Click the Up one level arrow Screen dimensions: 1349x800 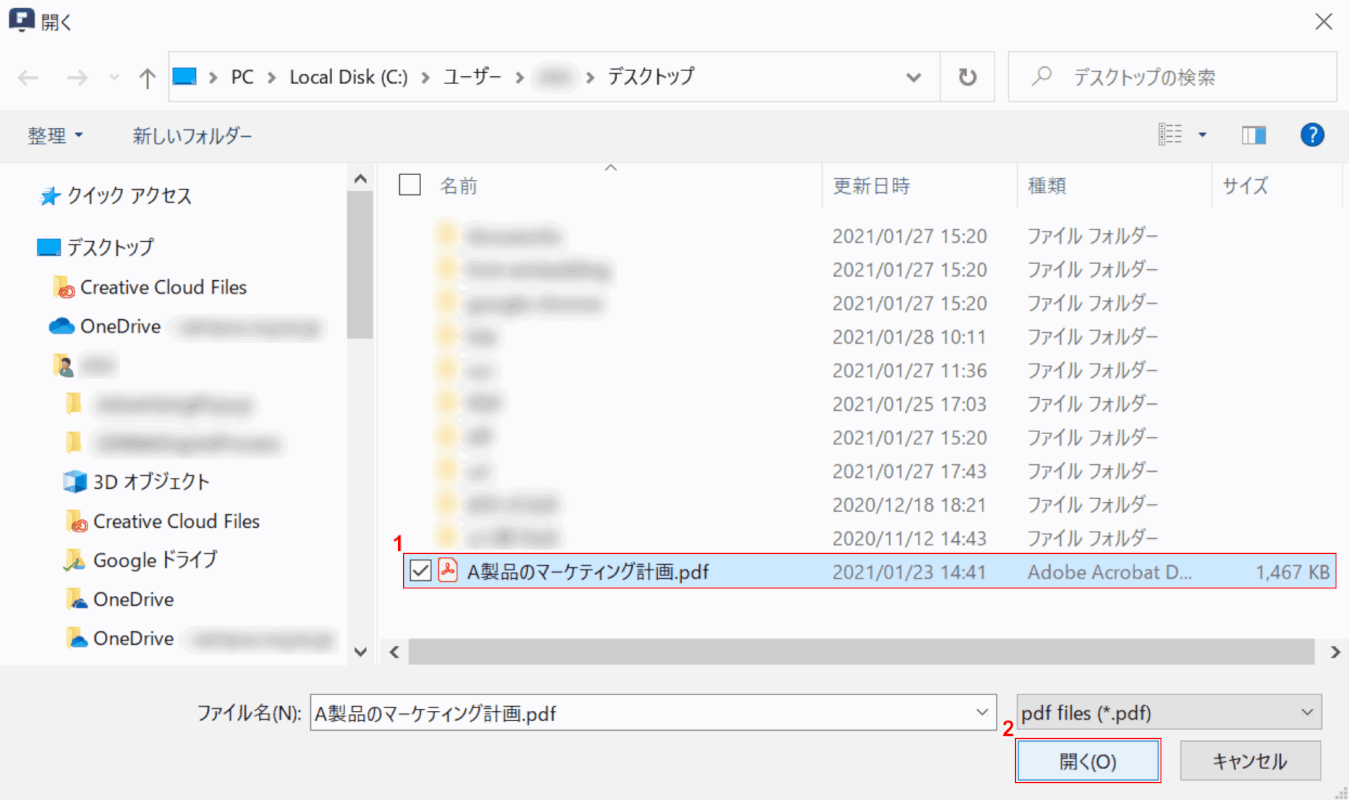tap(147, 78)
